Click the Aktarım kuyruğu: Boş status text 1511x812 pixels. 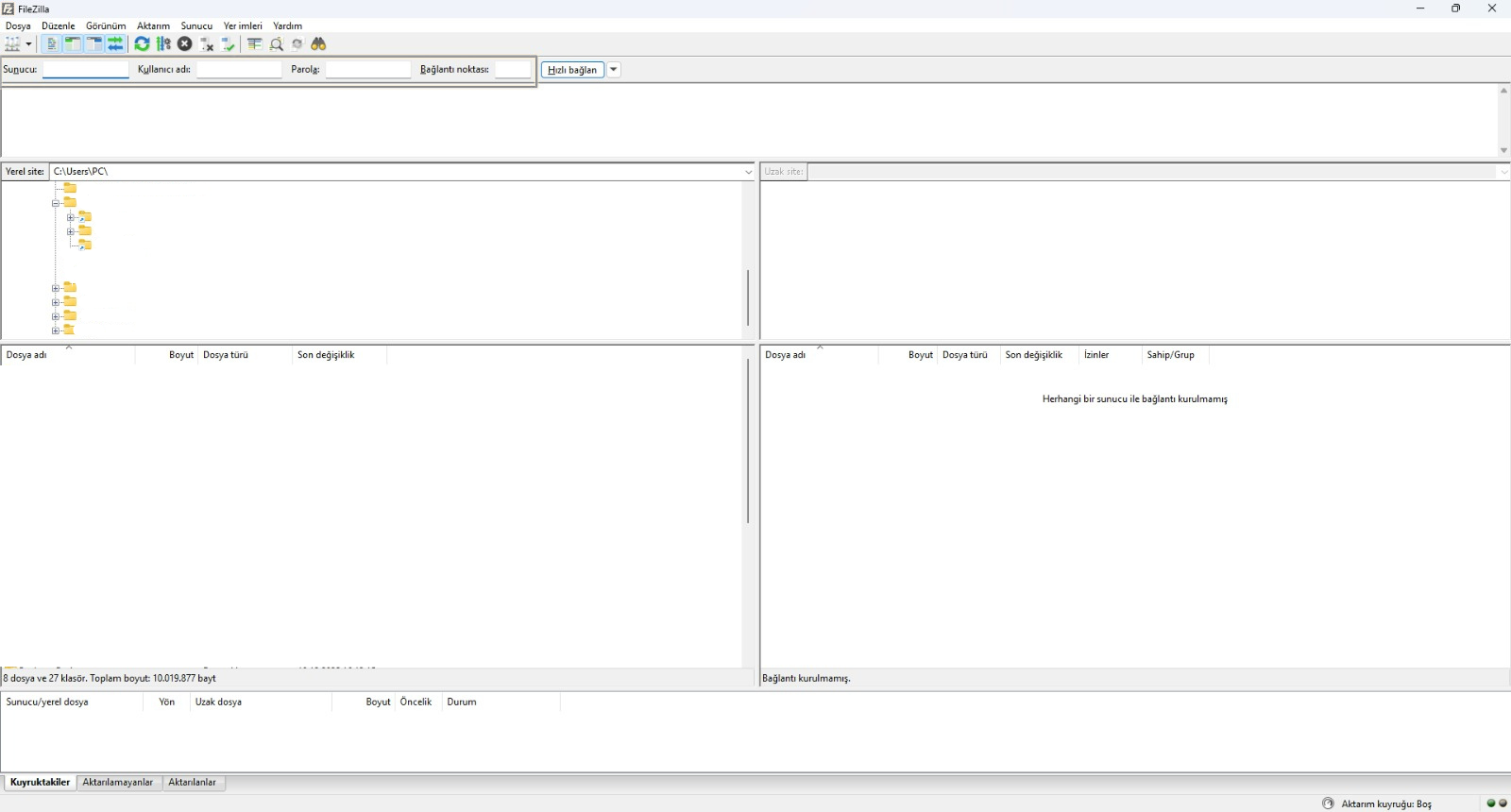1386,804
